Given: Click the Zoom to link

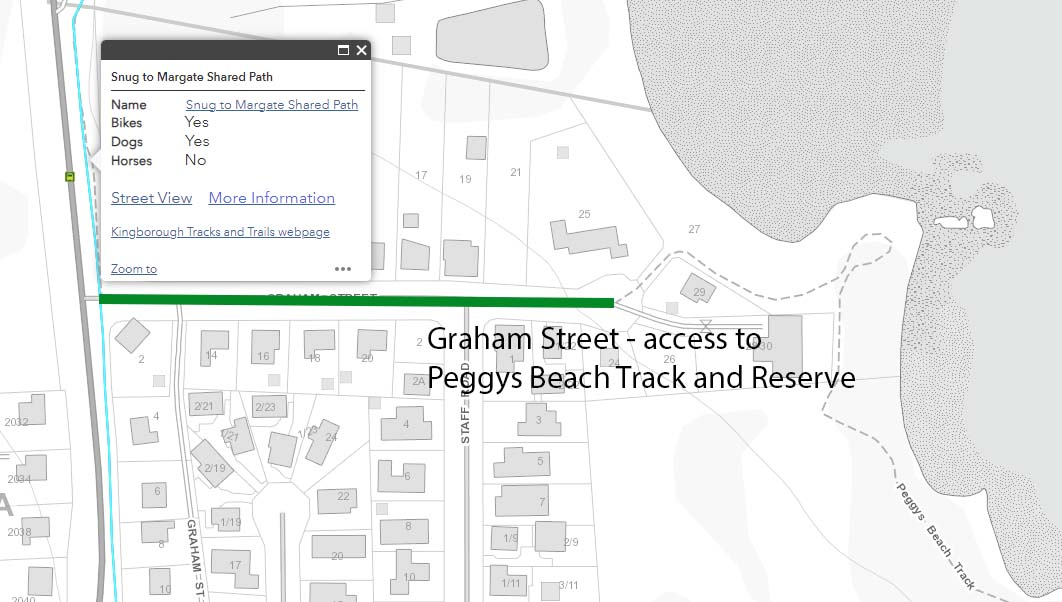Looking at the screenshot, I should pyautogui.click(x=133, y=268).
